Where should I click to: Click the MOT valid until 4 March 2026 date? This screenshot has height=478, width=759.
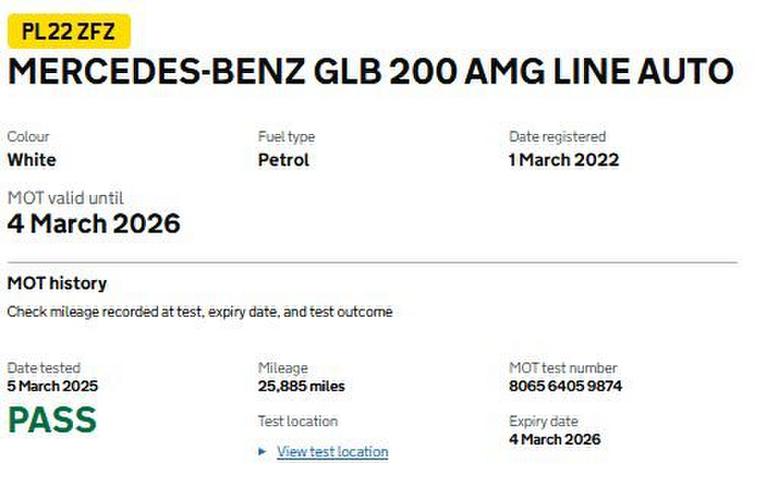[94, 224]
